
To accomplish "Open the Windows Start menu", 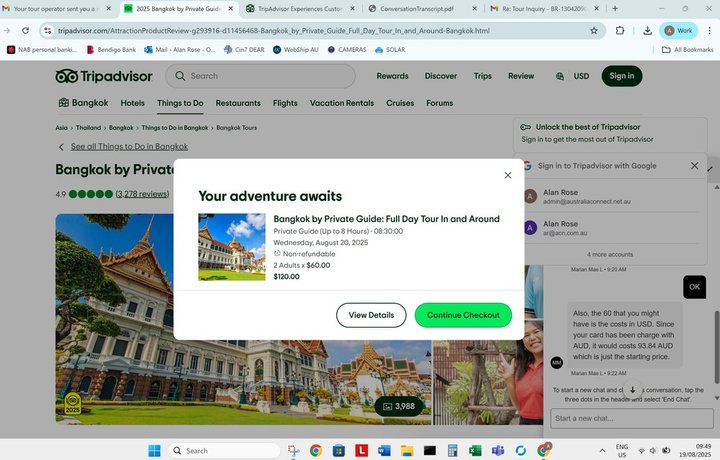I will pyautogui.click(x=154, y=451).
